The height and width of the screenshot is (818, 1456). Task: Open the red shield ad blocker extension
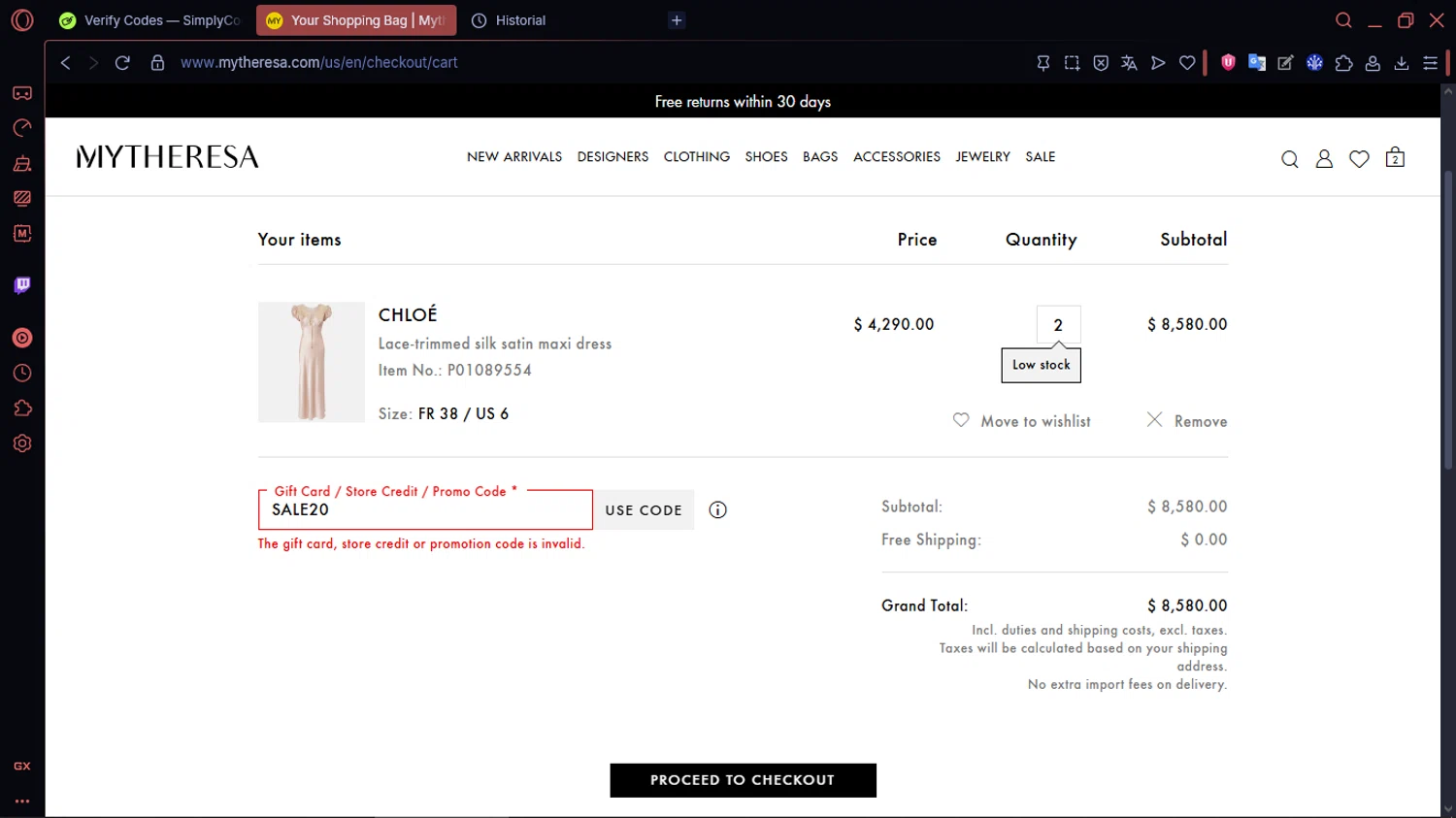click(x=1228, y=62)
